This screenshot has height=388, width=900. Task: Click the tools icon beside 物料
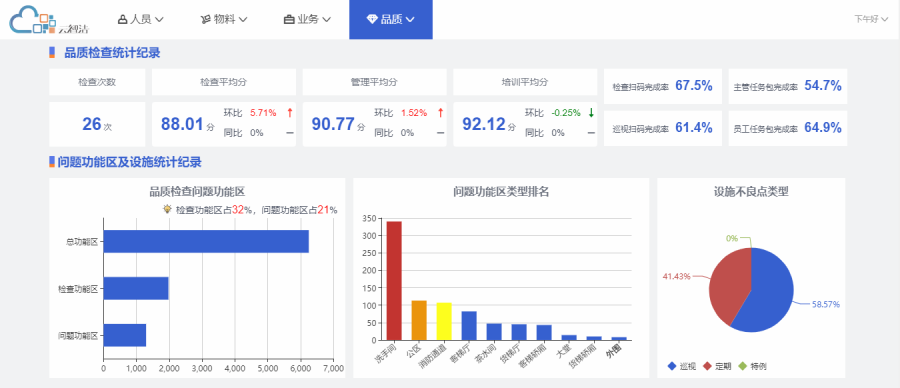205,20
